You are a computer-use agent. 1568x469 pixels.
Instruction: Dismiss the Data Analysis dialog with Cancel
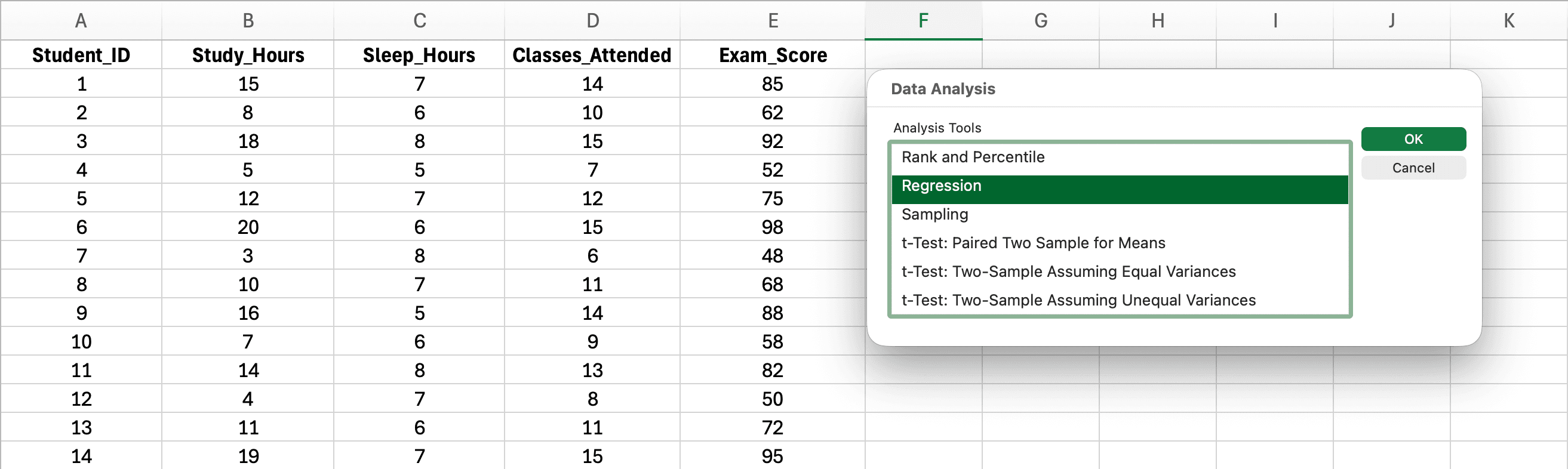coord(1413,168)
